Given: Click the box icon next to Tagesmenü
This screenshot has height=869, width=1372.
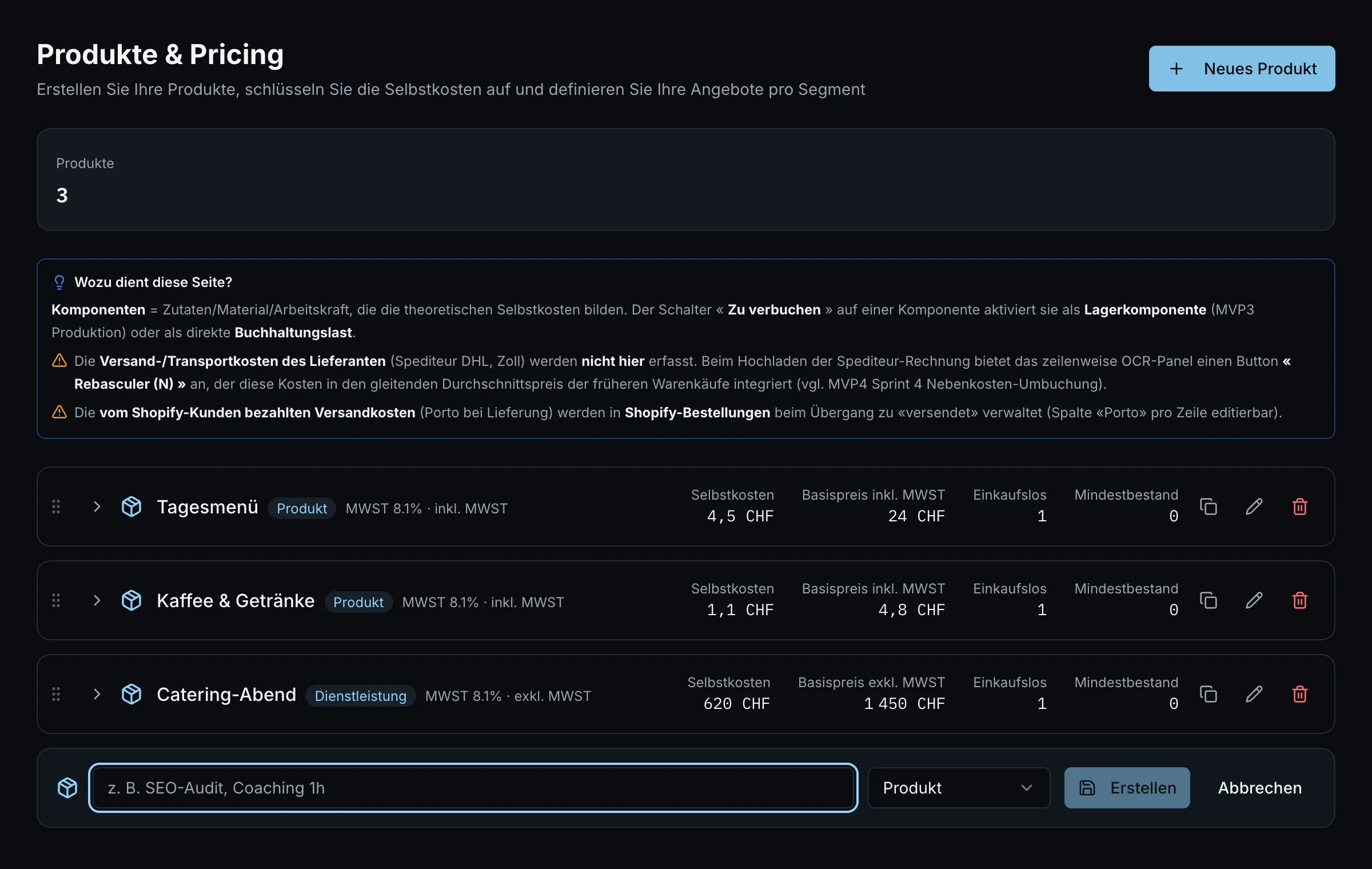Looking at the screenshot, I should pos(131,507).
